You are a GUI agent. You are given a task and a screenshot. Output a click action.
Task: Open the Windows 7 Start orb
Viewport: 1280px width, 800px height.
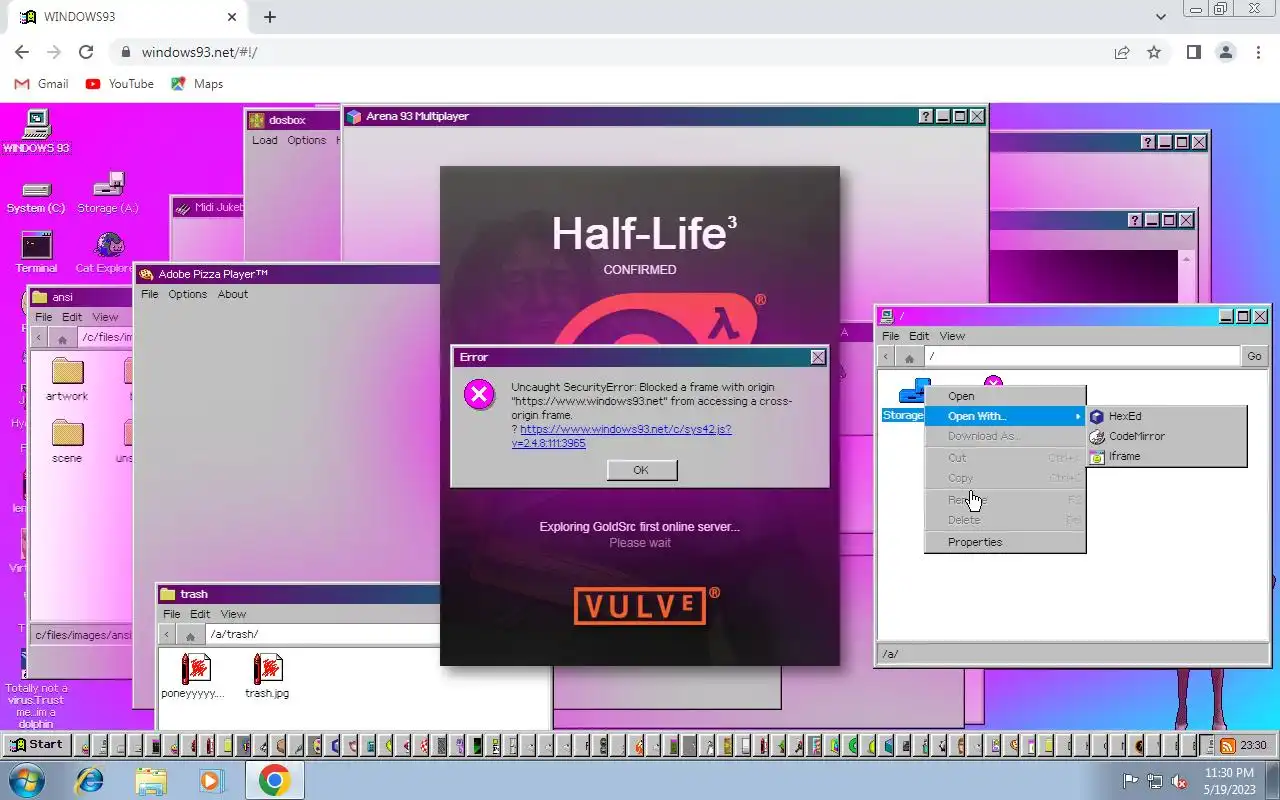click(27, 780)
